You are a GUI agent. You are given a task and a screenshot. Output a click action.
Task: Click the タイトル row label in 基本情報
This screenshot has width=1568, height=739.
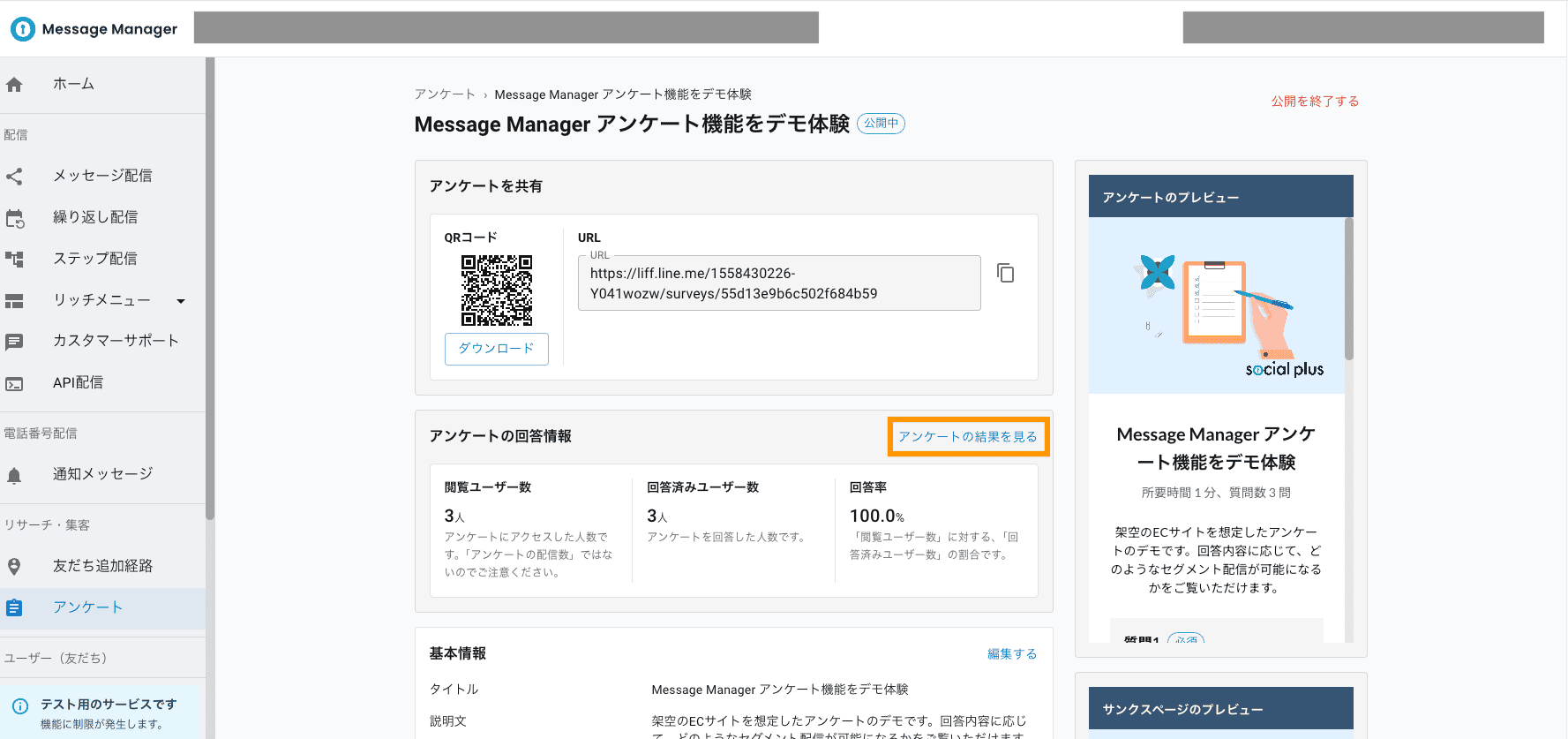[x=454, y=690]
